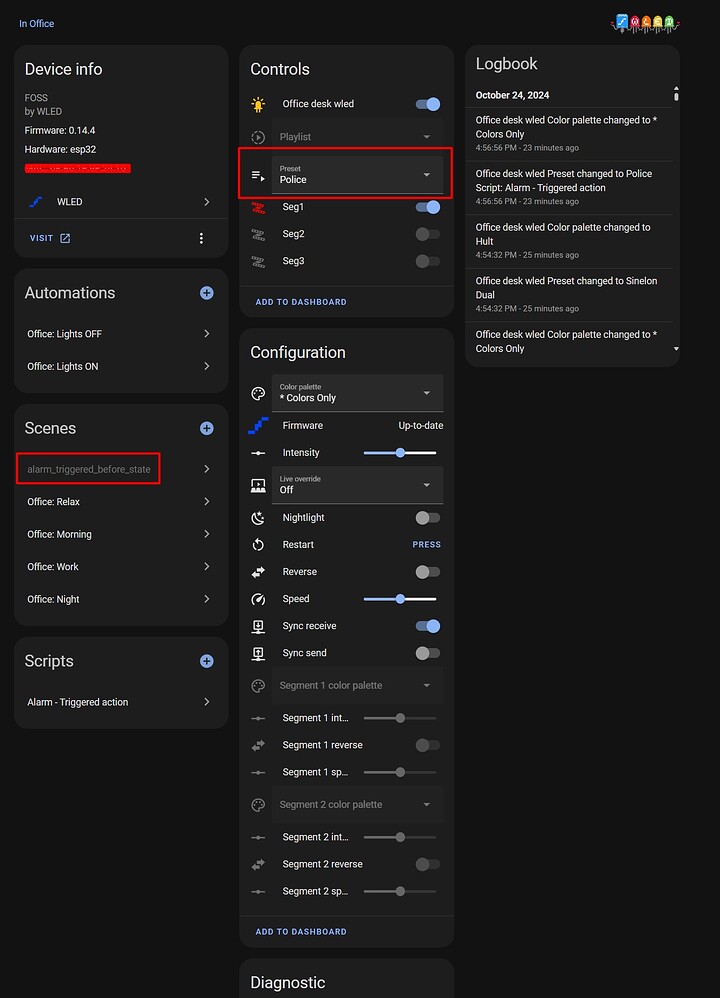Open the Office: Lights OFF automation
The height and width of the screenshot is (998, 720).
pyautogui.click(x=119, y=334)
